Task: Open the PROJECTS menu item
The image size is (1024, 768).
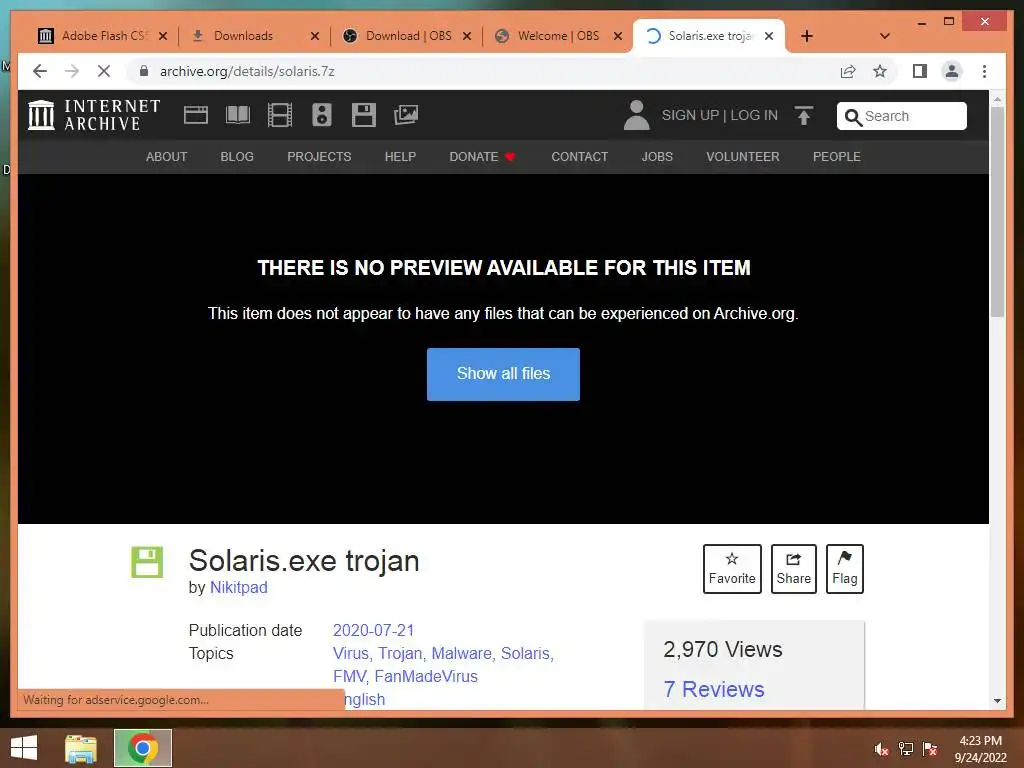Action: (319, 157)
